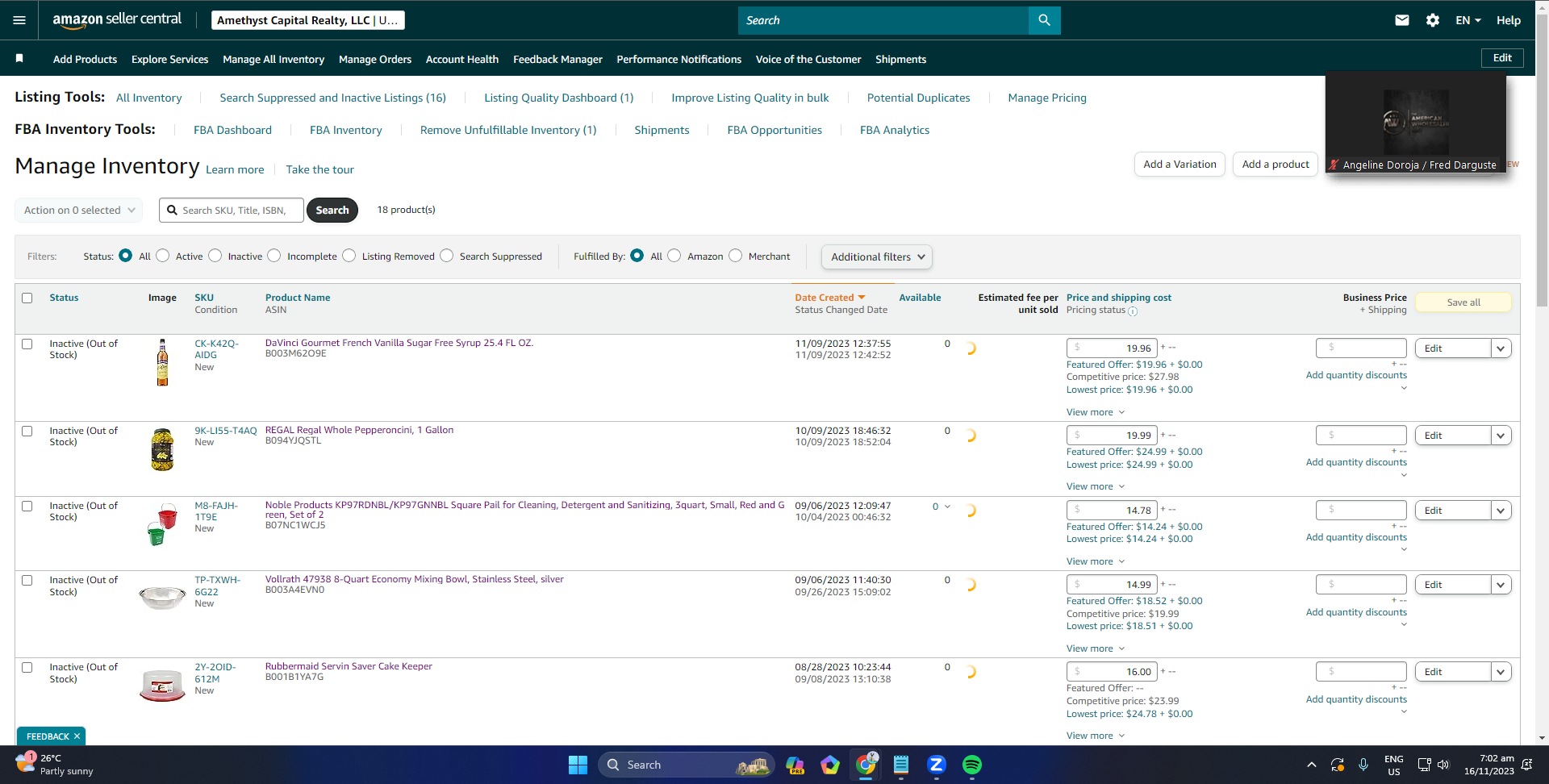The image size is (1549, 784).
Task: Click the top Seller Central search box
Action: click(883, 20)
